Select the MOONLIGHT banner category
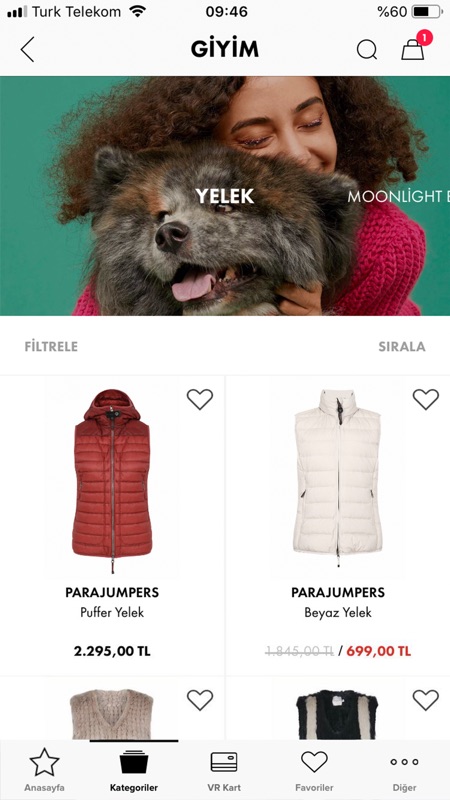 pos(398,196)
